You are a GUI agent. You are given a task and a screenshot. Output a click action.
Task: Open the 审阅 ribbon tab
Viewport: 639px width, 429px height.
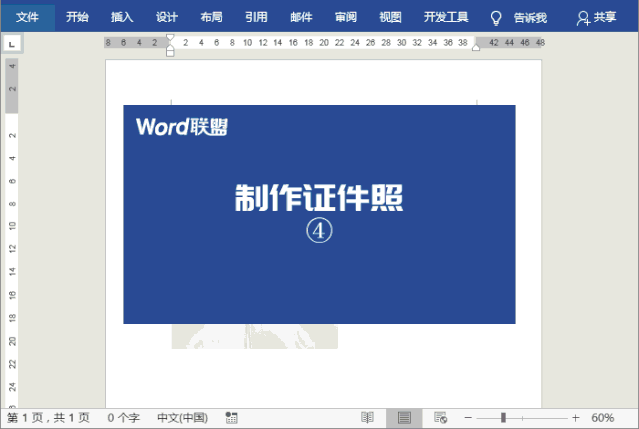coord(346,17)
